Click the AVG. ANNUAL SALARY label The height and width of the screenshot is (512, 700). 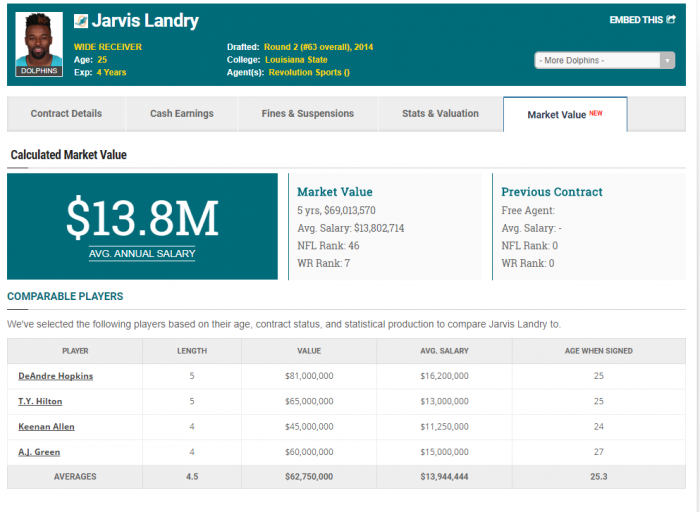(142, 254)
